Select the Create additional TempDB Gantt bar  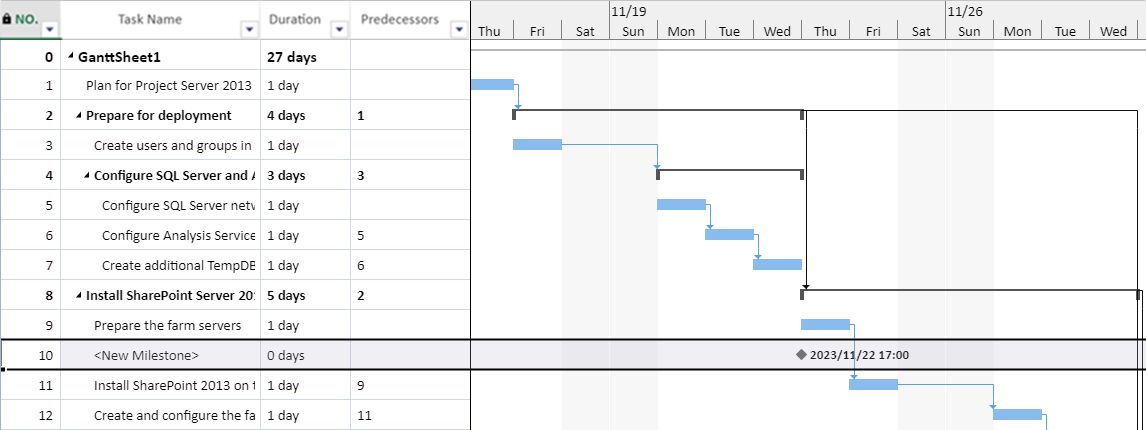[x=778, y=264]
